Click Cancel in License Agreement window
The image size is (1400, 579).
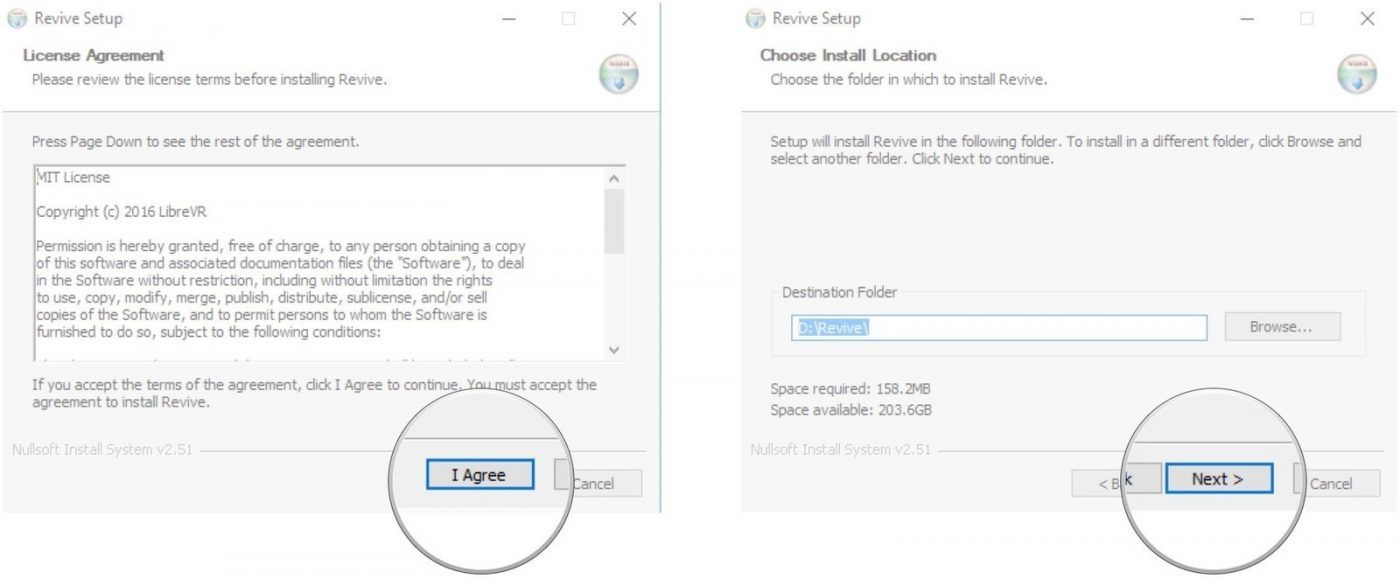click(x=597, y=484)
